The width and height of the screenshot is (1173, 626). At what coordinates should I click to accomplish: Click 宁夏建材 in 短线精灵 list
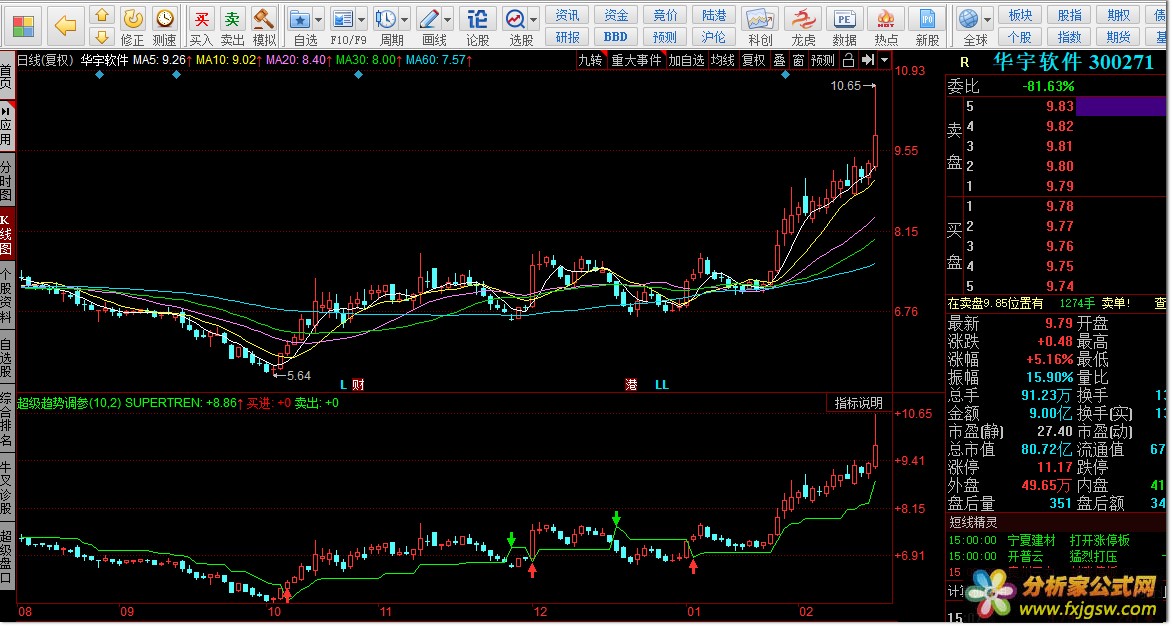point(1031,540)
